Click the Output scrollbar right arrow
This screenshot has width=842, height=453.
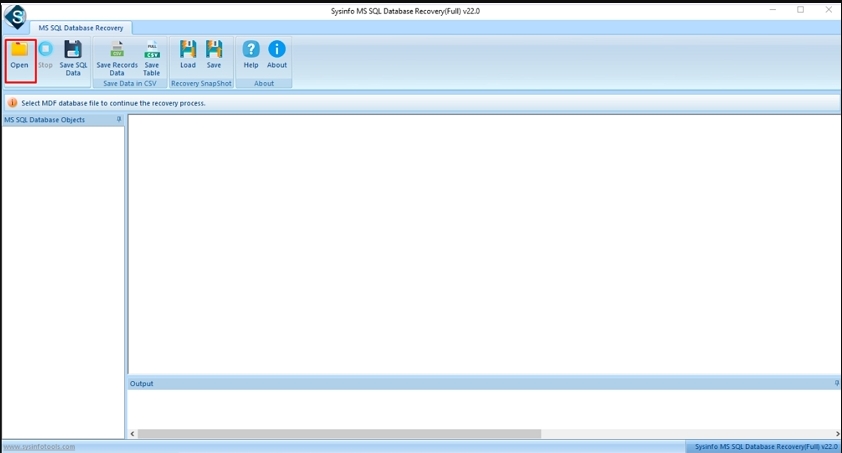pyautogui.click(x=837, y=434)
